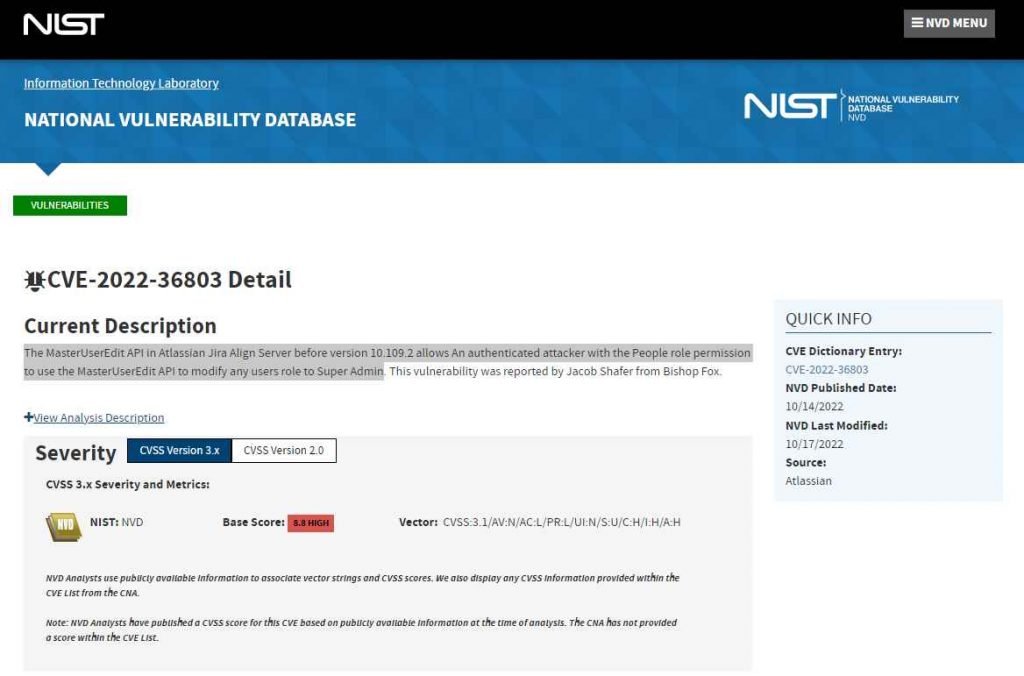This screenshot has width=1024, height=676.
Task: Click the gold NVD badge icon
Action: [x=64, y=526]
